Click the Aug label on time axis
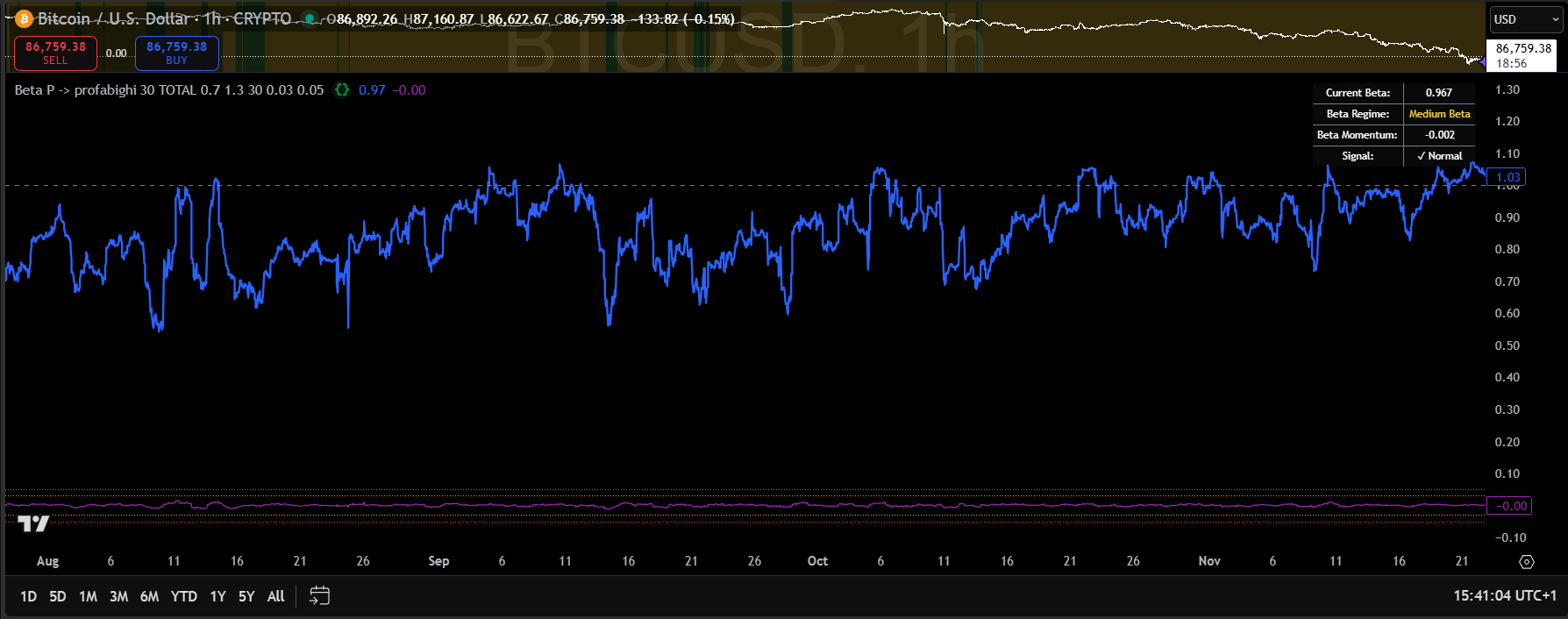Viewport: 1568px width, 619px height. (47, 561)
